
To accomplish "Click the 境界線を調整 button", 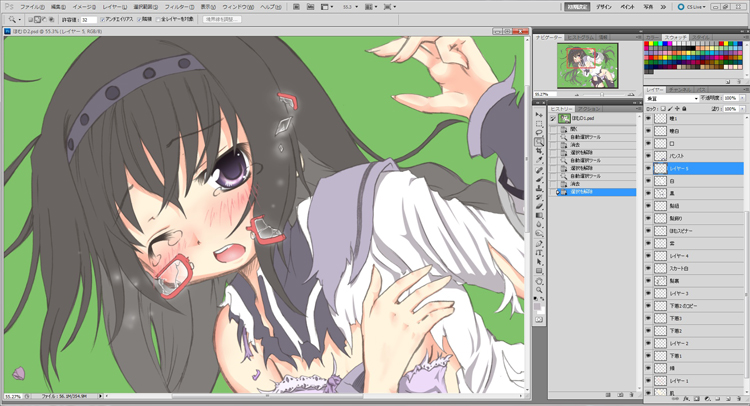I will (222, 20).
